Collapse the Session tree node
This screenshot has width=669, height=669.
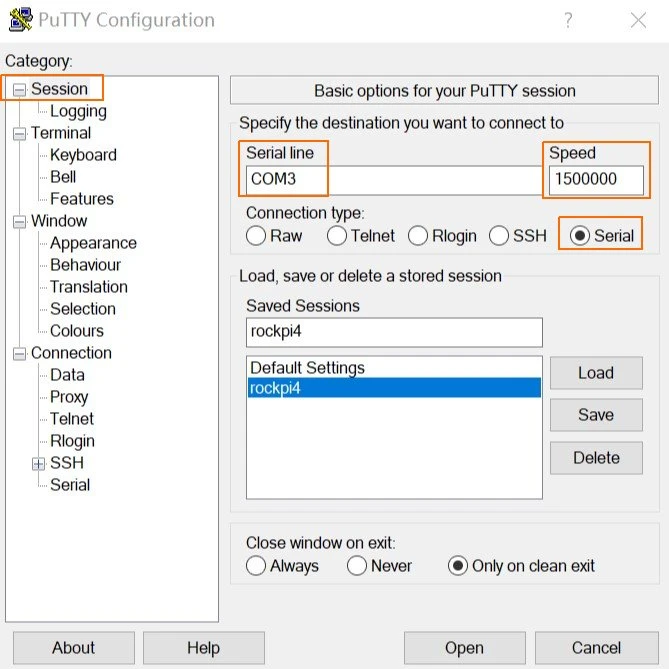coord(19,90)
